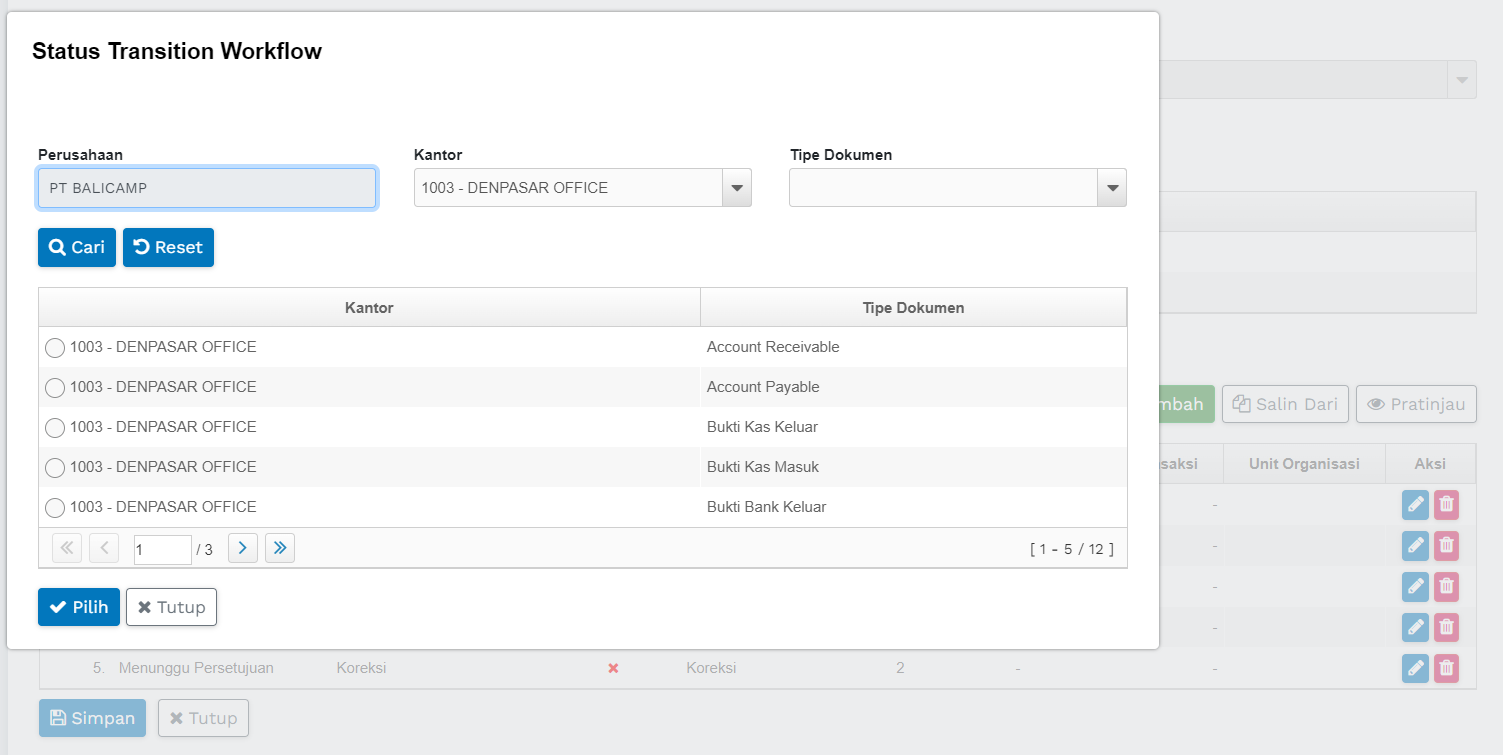Click the topmost trash icon in Aksi column
Screen dimensions: 1503x755
(1446, 505)
